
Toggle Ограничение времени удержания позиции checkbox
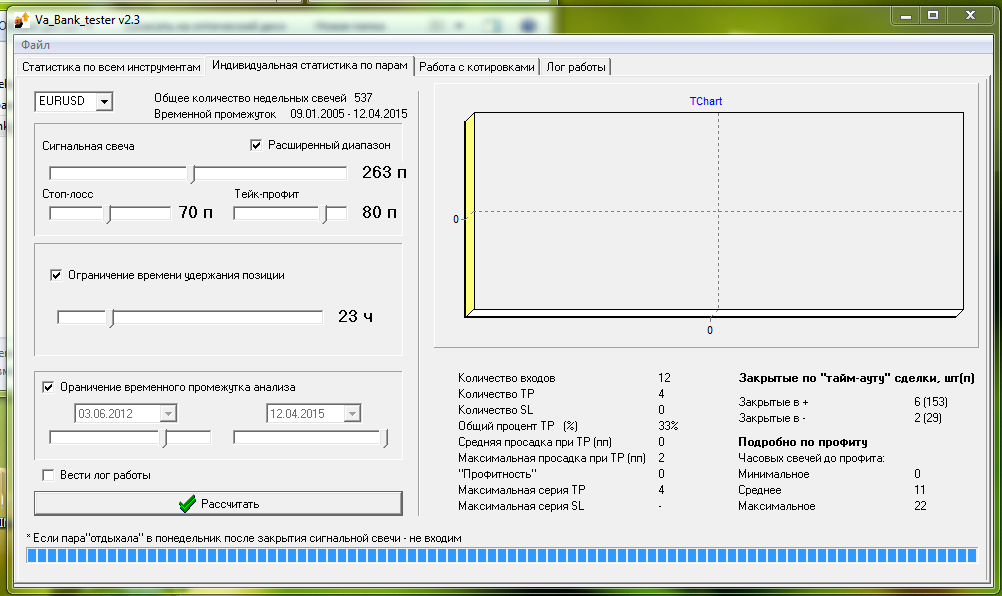coord(56,275)
